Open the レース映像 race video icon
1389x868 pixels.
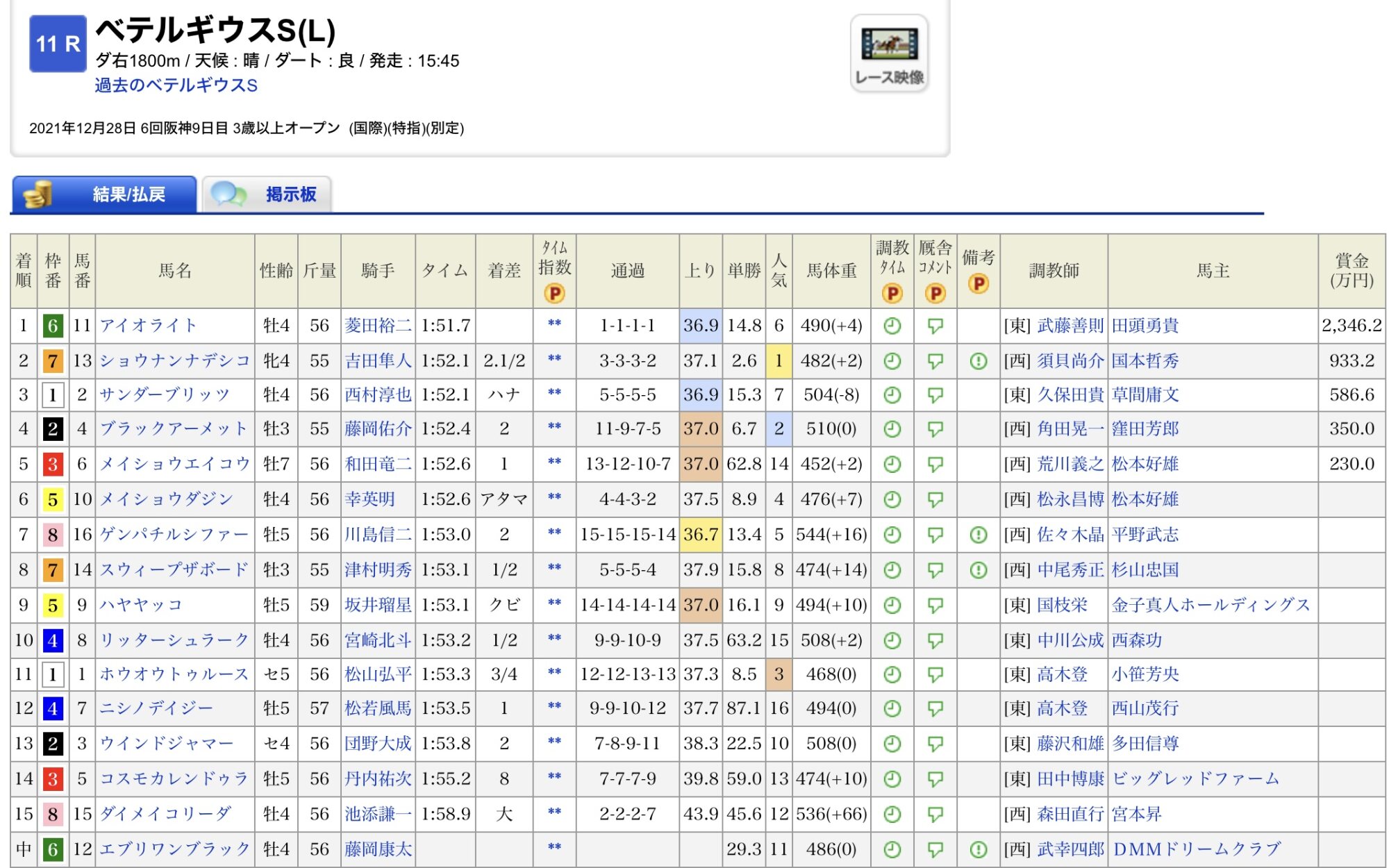point(889,52)
